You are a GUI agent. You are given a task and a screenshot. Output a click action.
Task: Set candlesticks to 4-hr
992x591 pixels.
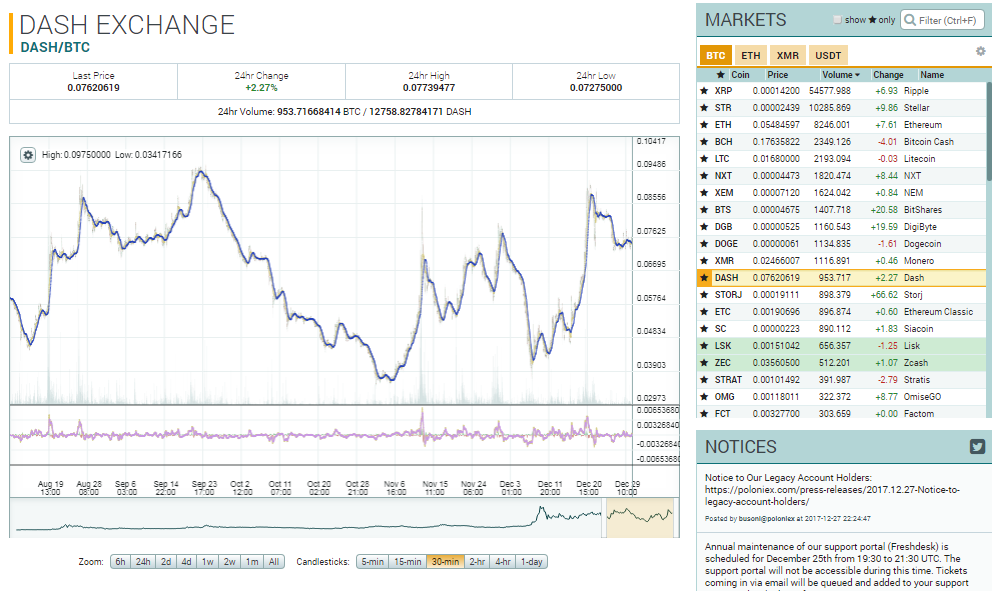point(503,562)
